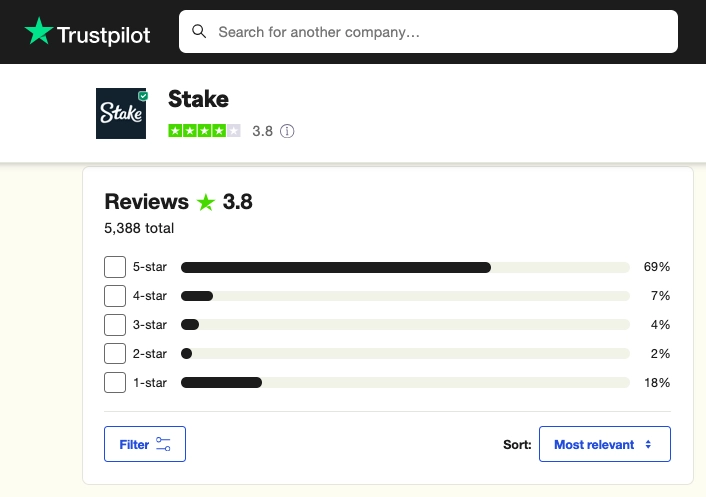Click the sort arrows icon in Most relevant

648,444
